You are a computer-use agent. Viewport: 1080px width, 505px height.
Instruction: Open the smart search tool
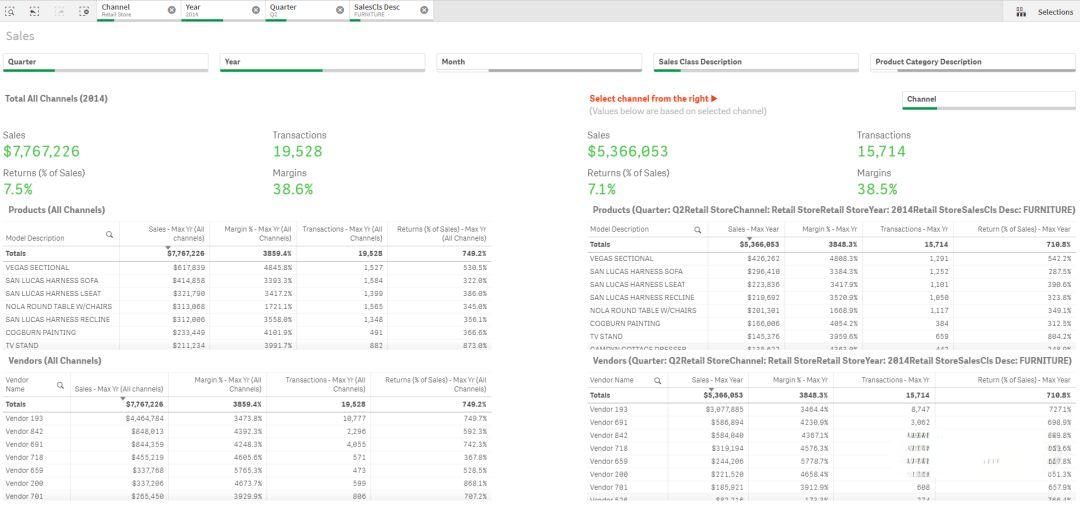(x=11, y=11)
